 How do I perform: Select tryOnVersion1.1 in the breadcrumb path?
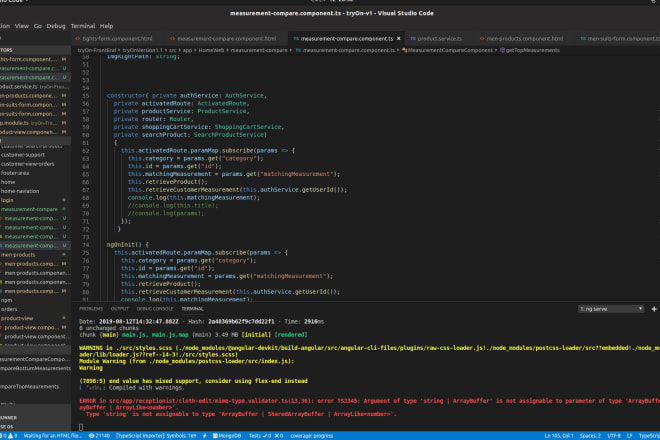click(x=142, y=50)
